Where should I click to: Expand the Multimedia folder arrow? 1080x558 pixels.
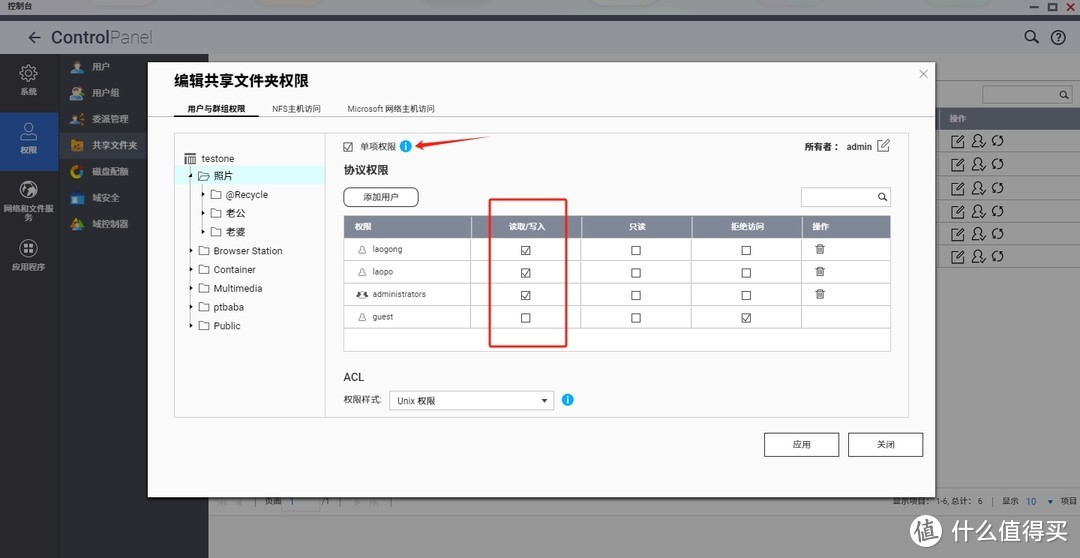point(191,288)
